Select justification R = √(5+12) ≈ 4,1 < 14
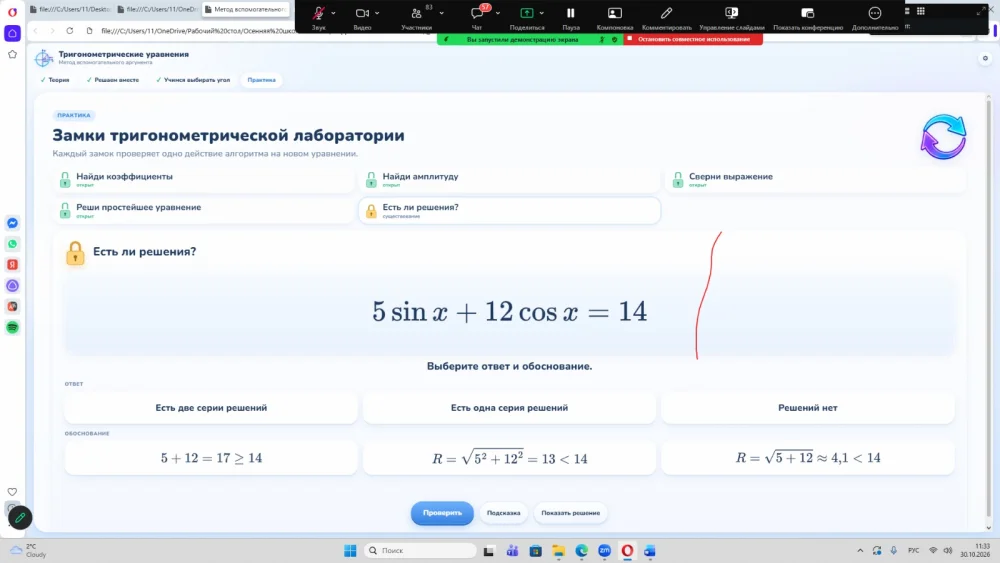1000x563 pixels. pyautogui.click(x=807, y=458)
